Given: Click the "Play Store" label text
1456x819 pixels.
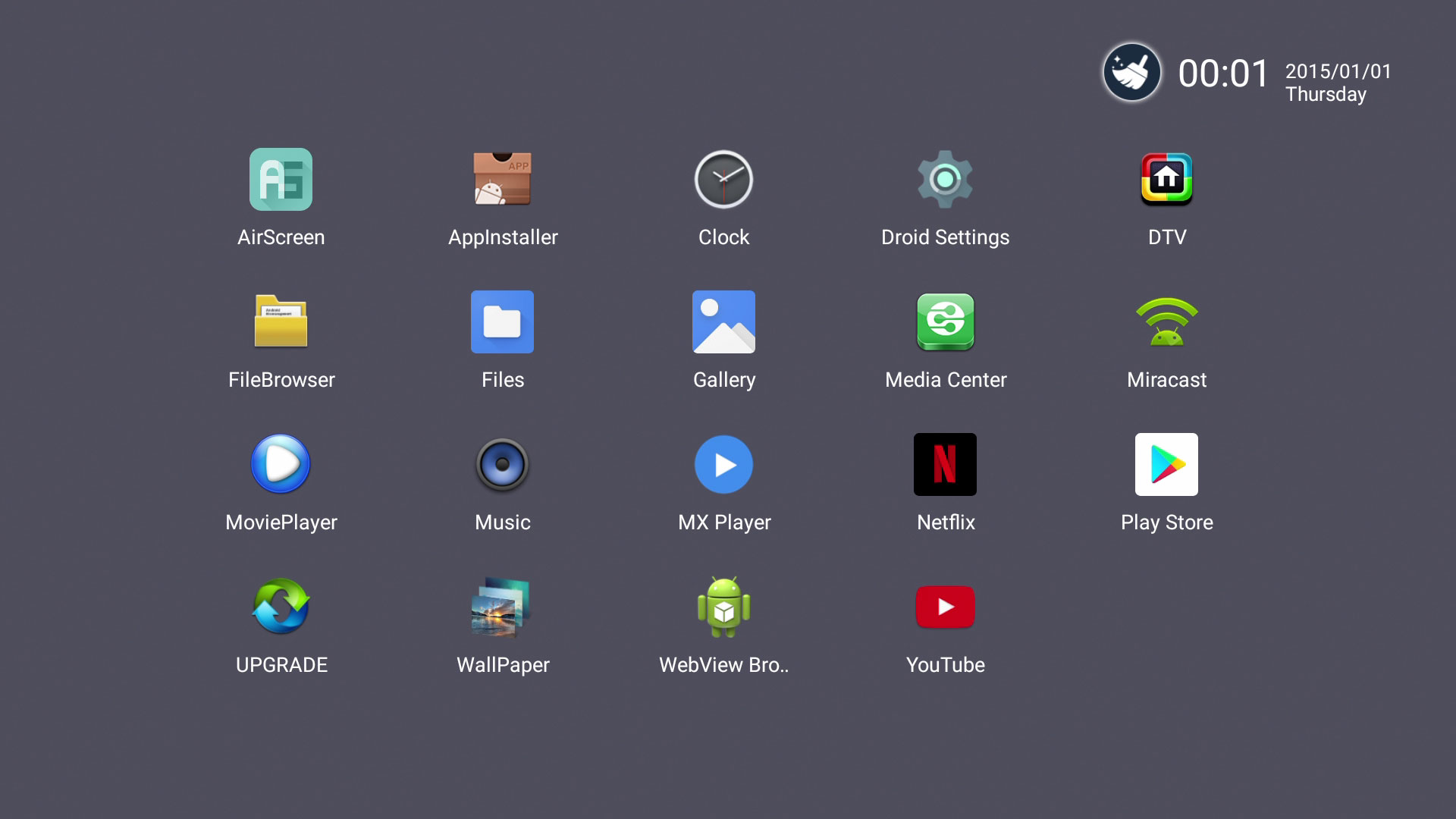Looking at the screenshot, I should 1166,522.
